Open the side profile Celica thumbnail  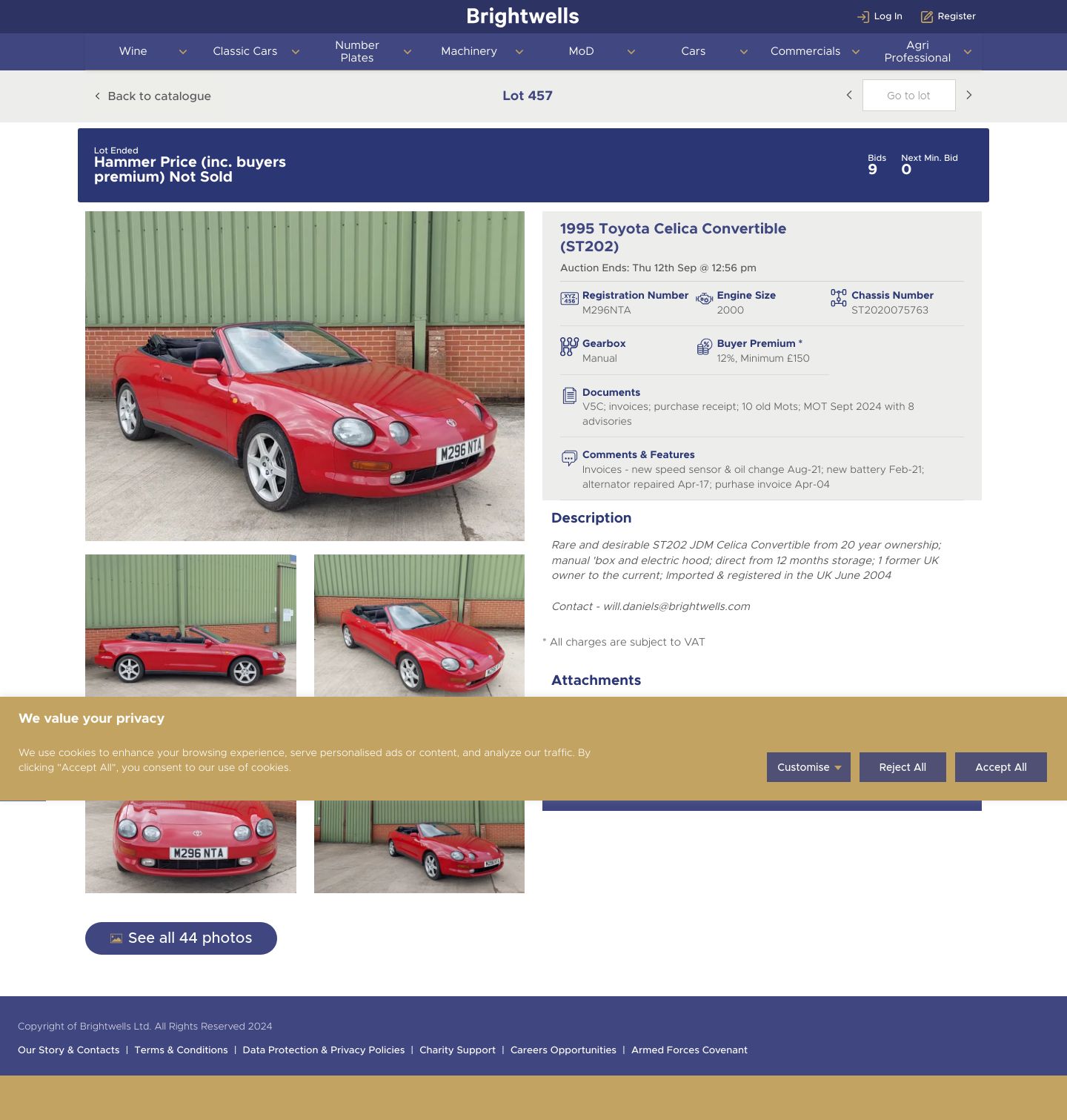click(190, 626)
